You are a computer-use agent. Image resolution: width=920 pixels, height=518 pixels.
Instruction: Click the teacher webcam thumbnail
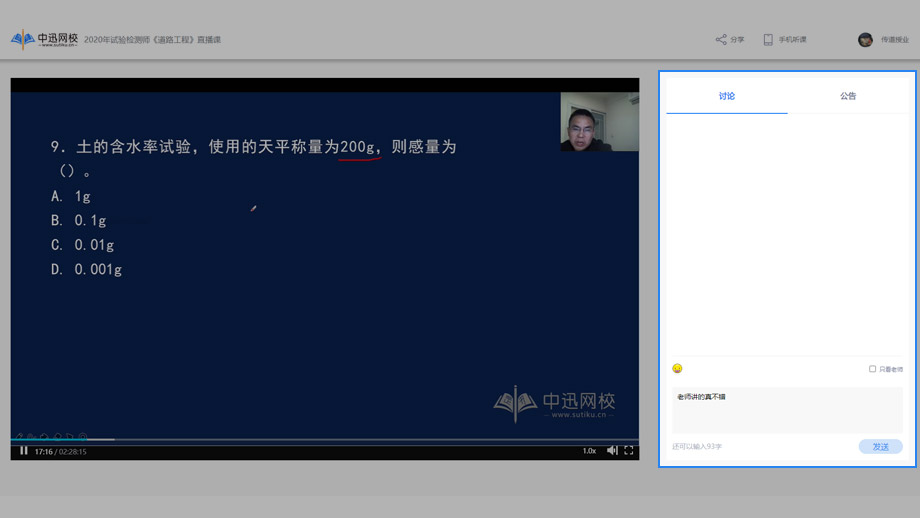coord(599,122)
